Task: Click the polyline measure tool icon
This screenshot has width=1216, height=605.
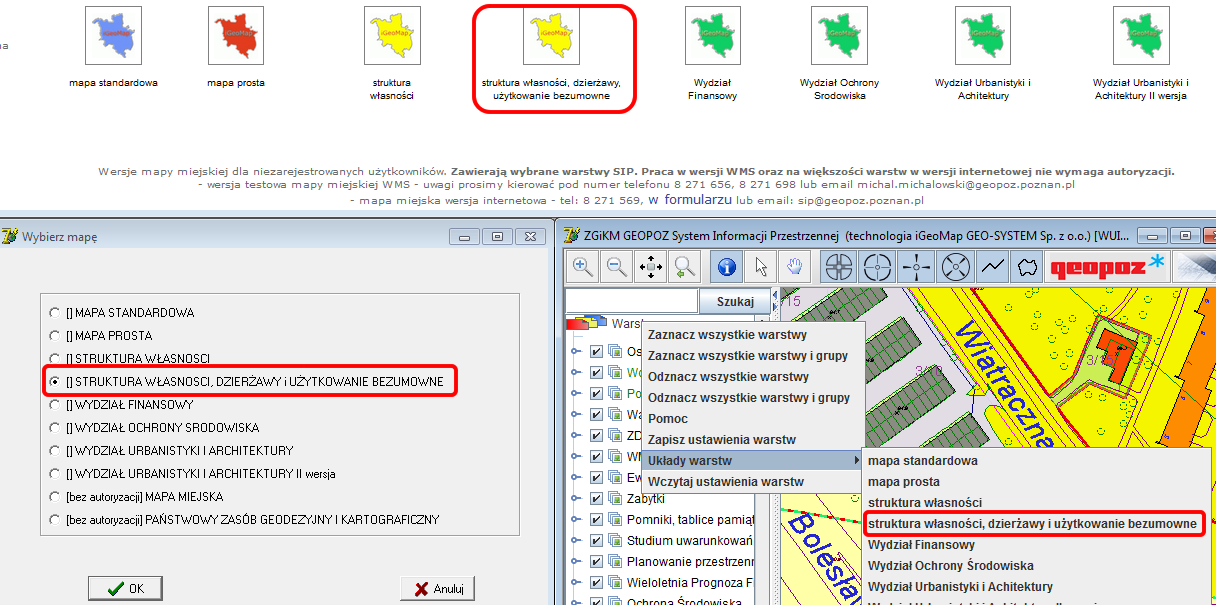Action: (992, 266)
